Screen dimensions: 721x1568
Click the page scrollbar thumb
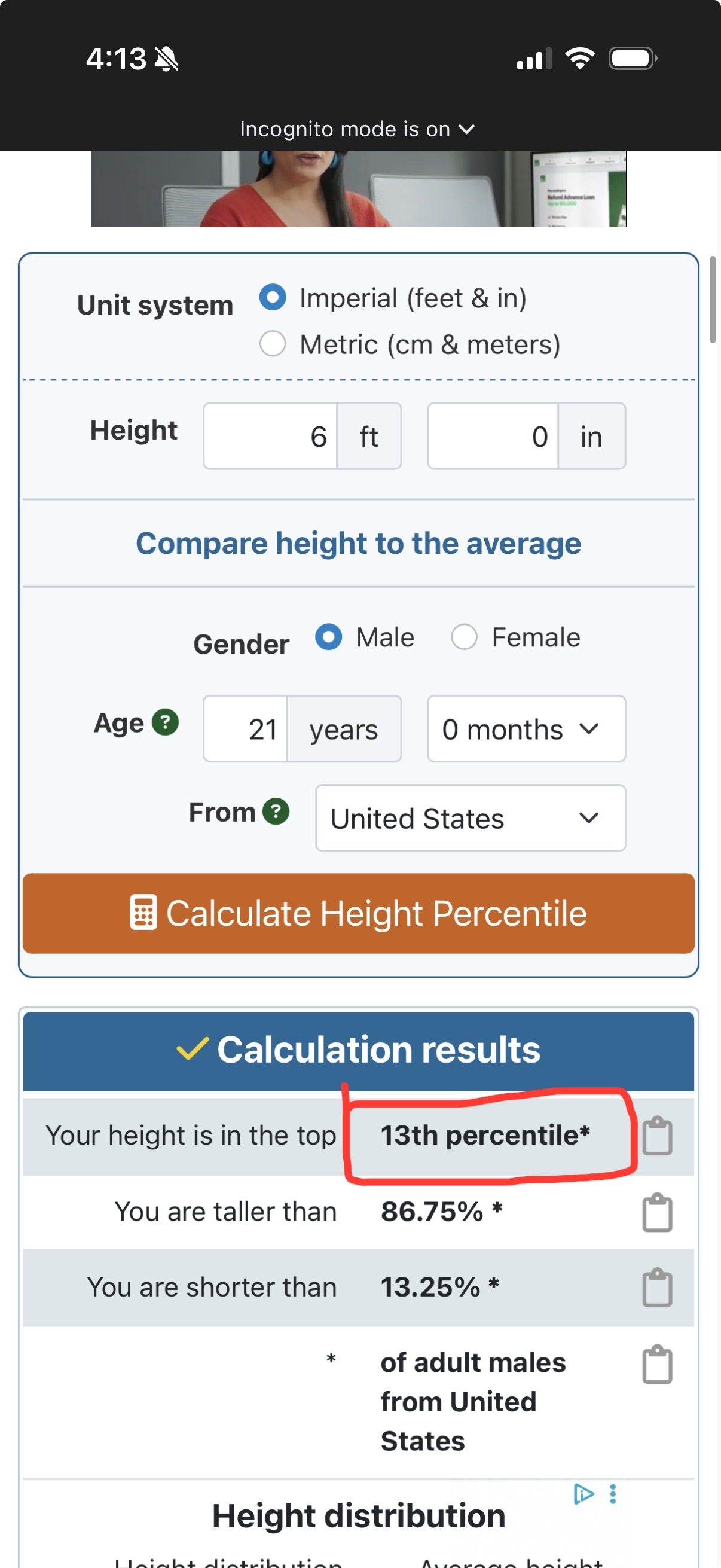(x=713, y=300)
